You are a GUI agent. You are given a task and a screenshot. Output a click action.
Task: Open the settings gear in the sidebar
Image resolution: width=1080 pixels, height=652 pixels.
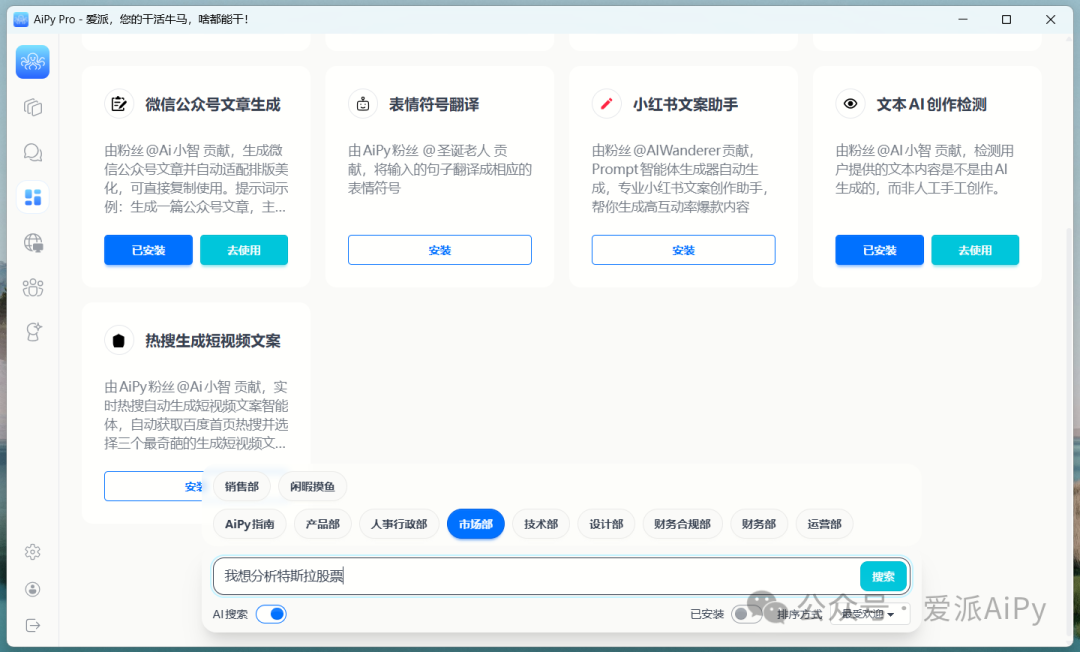coord(32,552)
